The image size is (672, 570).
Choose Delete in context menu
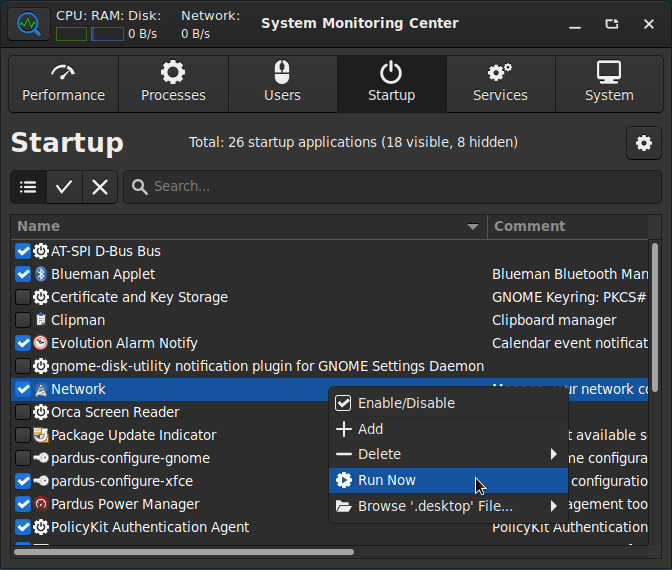(448, 454)
